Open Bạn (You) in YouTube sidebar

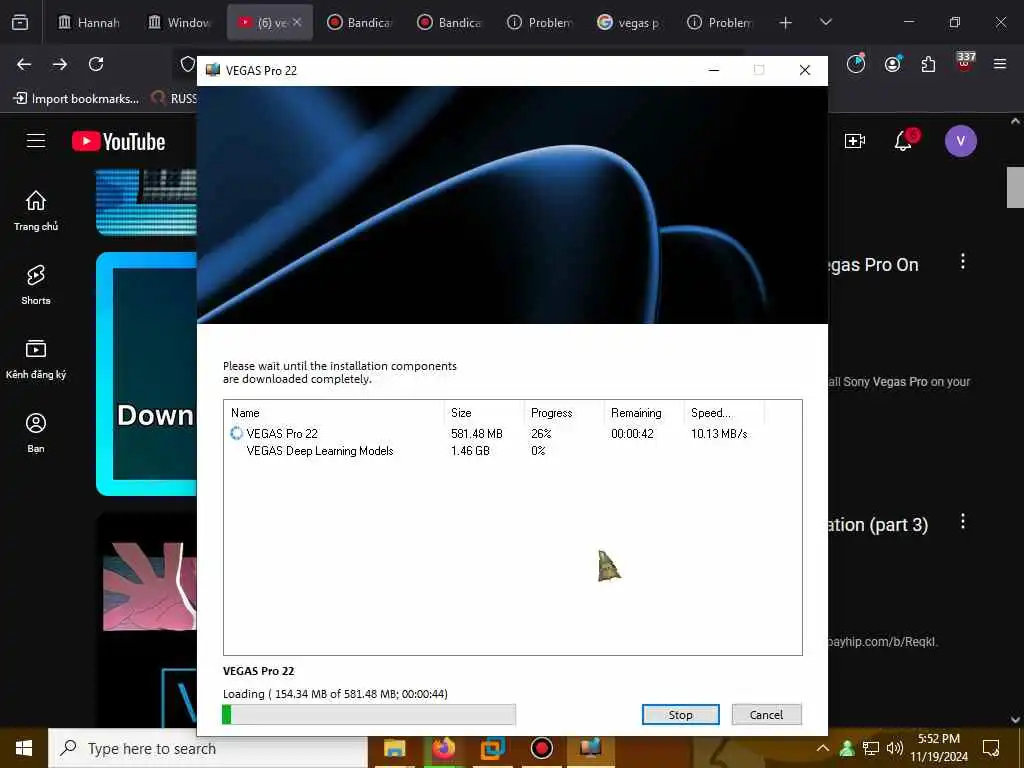tap(36, 432)
